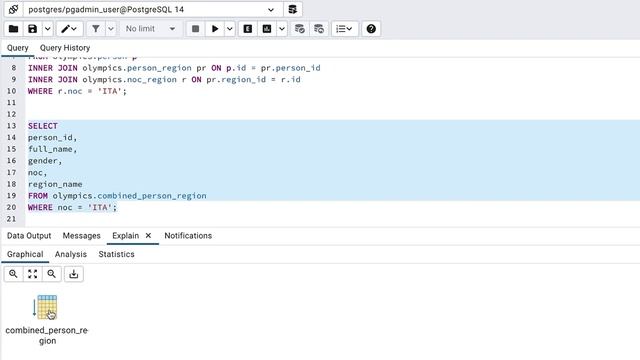Execute query with play button
Viewport: 640px width, 360px height.
point(215,29)
